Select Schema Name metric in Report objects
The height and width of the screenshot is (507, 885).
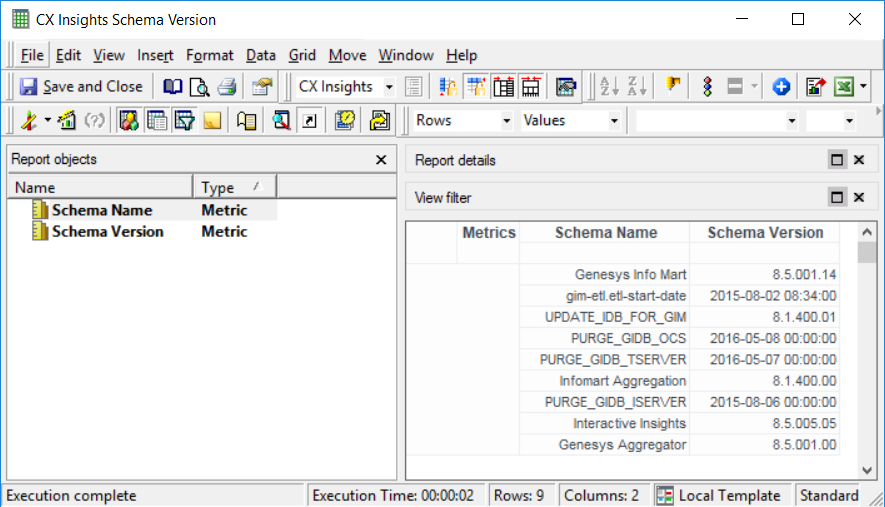click(x=102, y=210)
